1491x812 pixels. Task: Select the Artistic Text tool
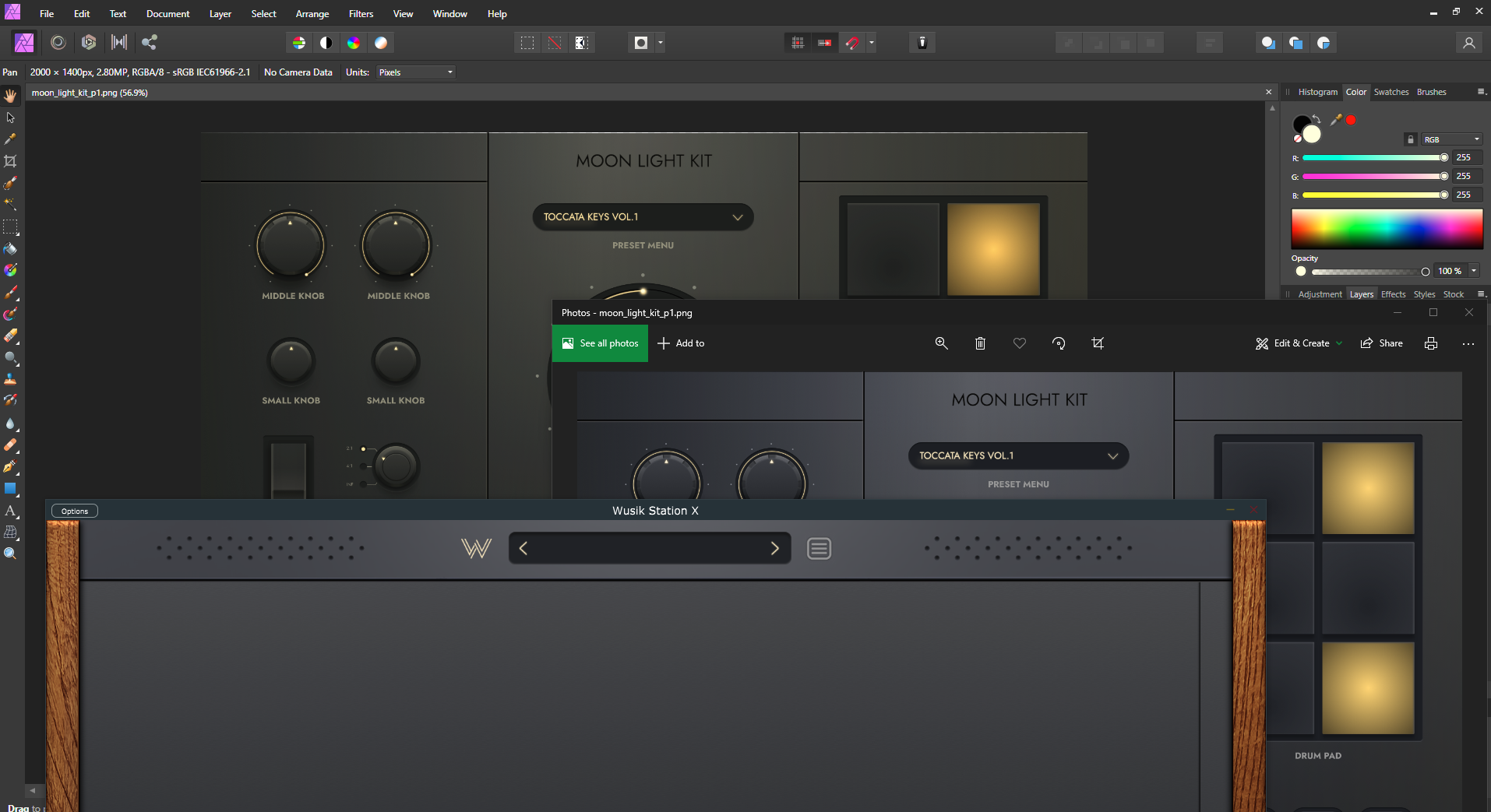10,511
